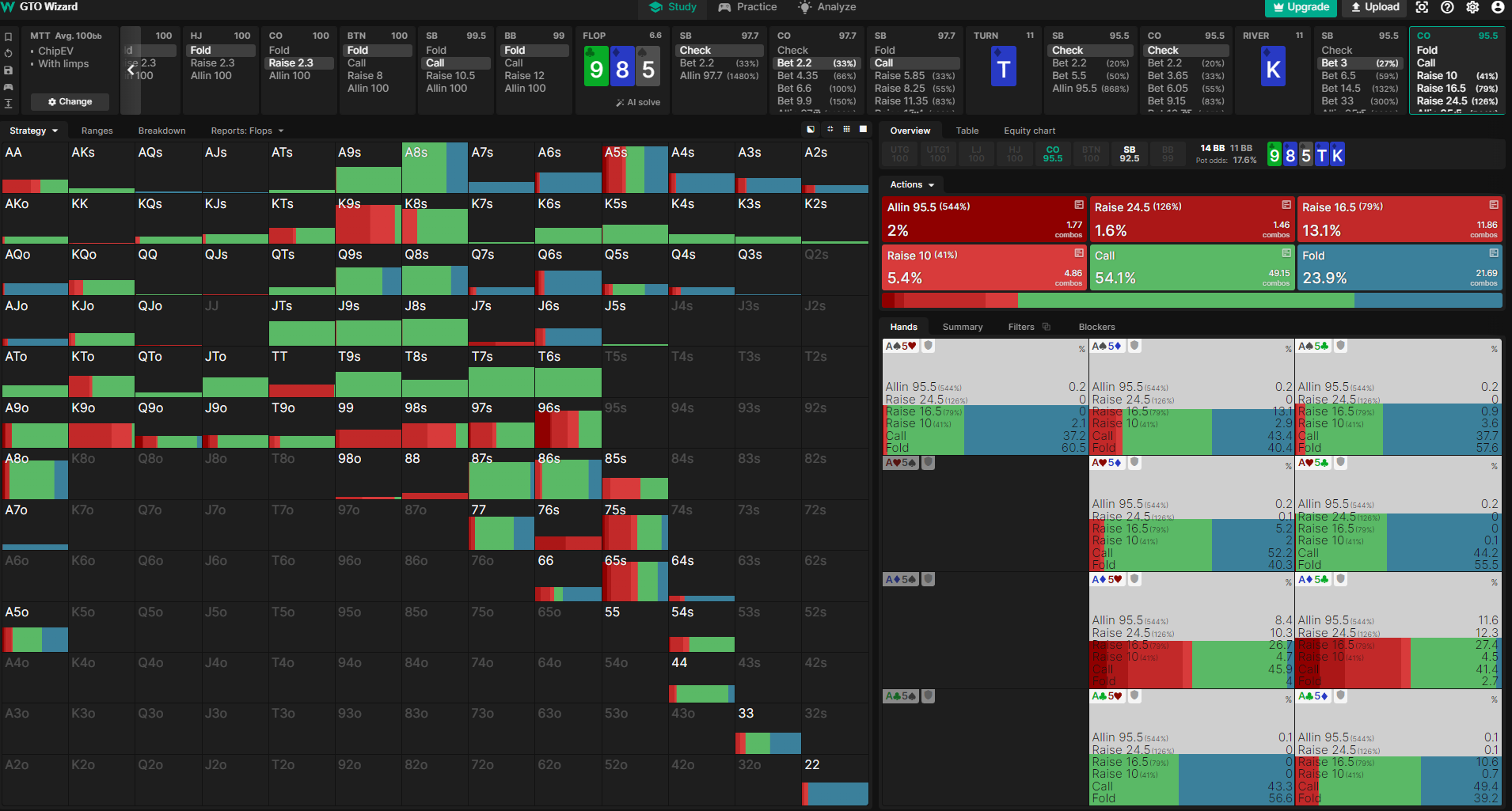The image size is (1512, 811).
Task: Click the bookmark icon in the left sidebar
Action: coord(8,36)
